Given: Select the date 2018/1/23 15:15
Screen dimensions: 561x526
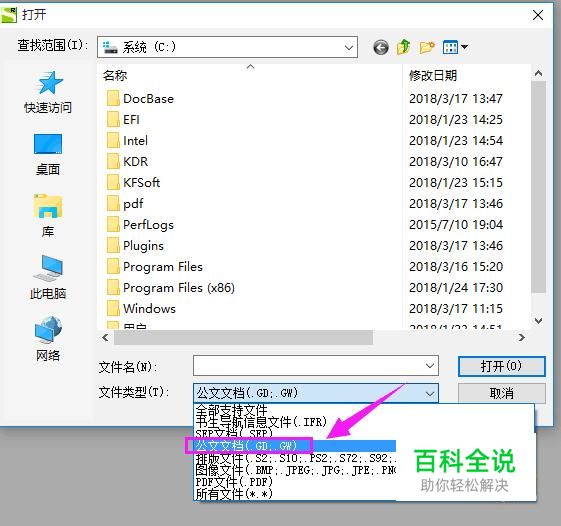Looking at the screenshot, I should pyautogui.click(x=456, y=182).
